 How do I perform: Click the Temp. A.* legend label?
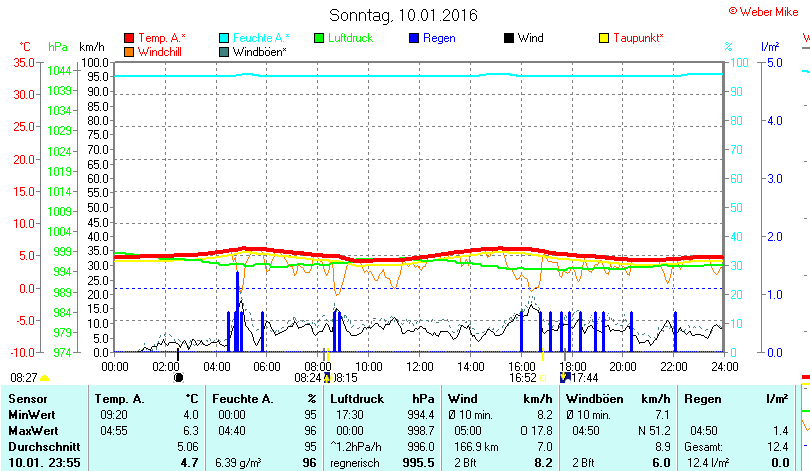tap(162, 38)
